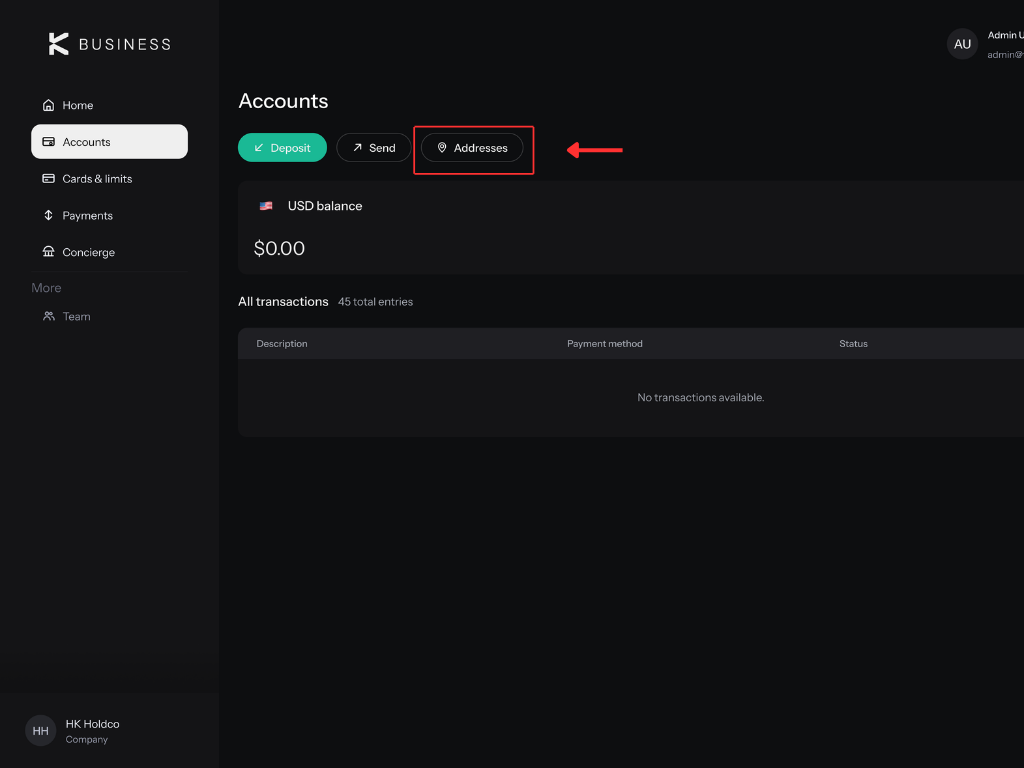
Task: Click the Status column header
Action: point(853,344)
